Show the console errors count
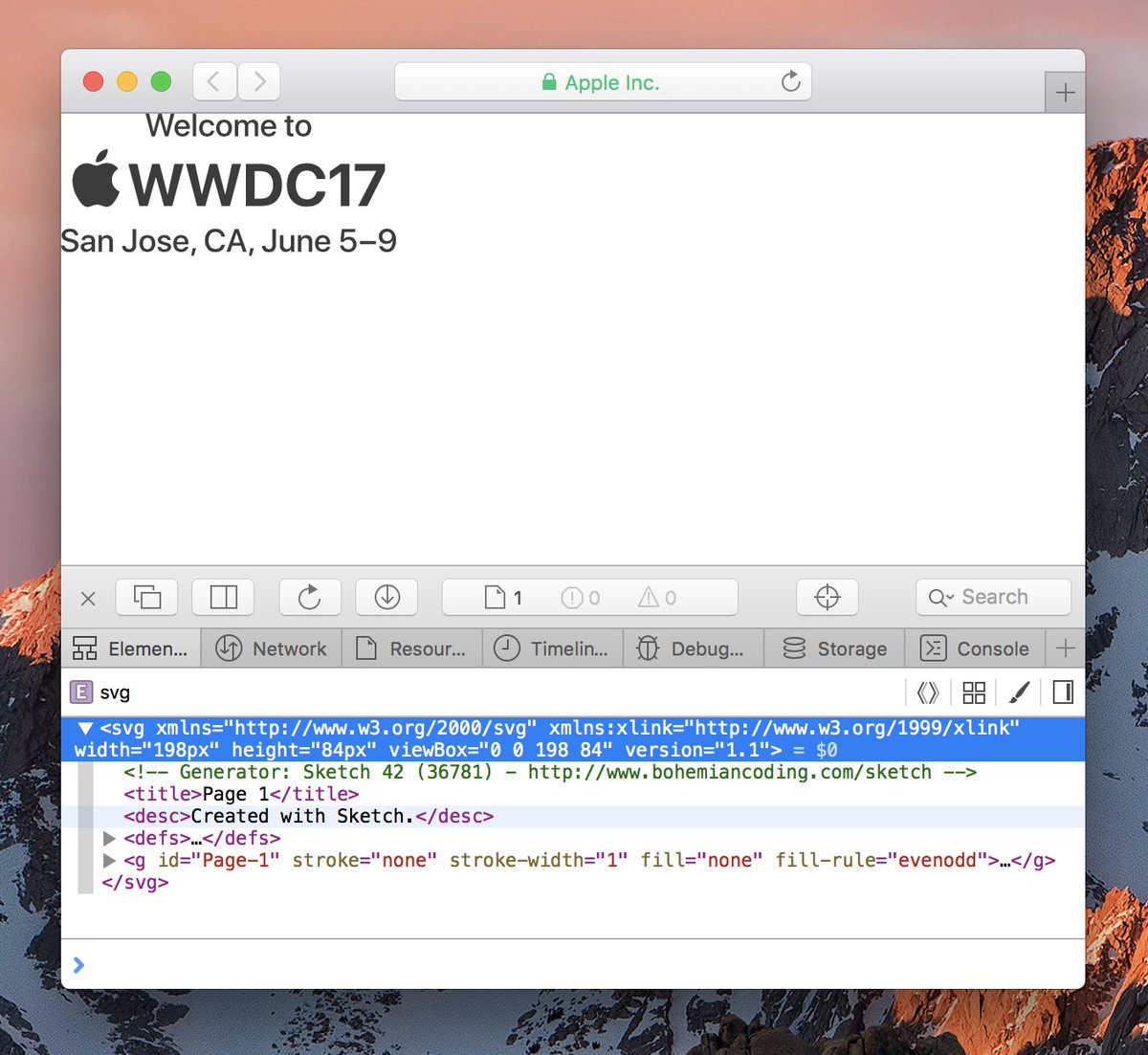 (581, 598)
